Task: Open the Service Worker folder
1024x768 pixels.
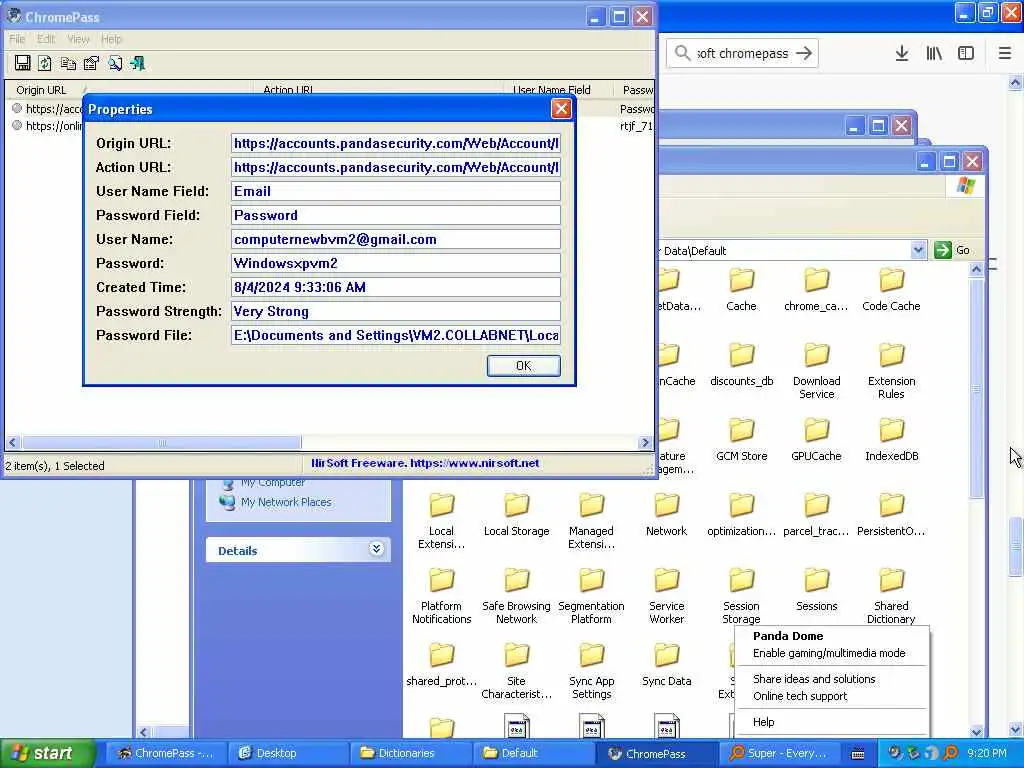Action: click(666, 596)
